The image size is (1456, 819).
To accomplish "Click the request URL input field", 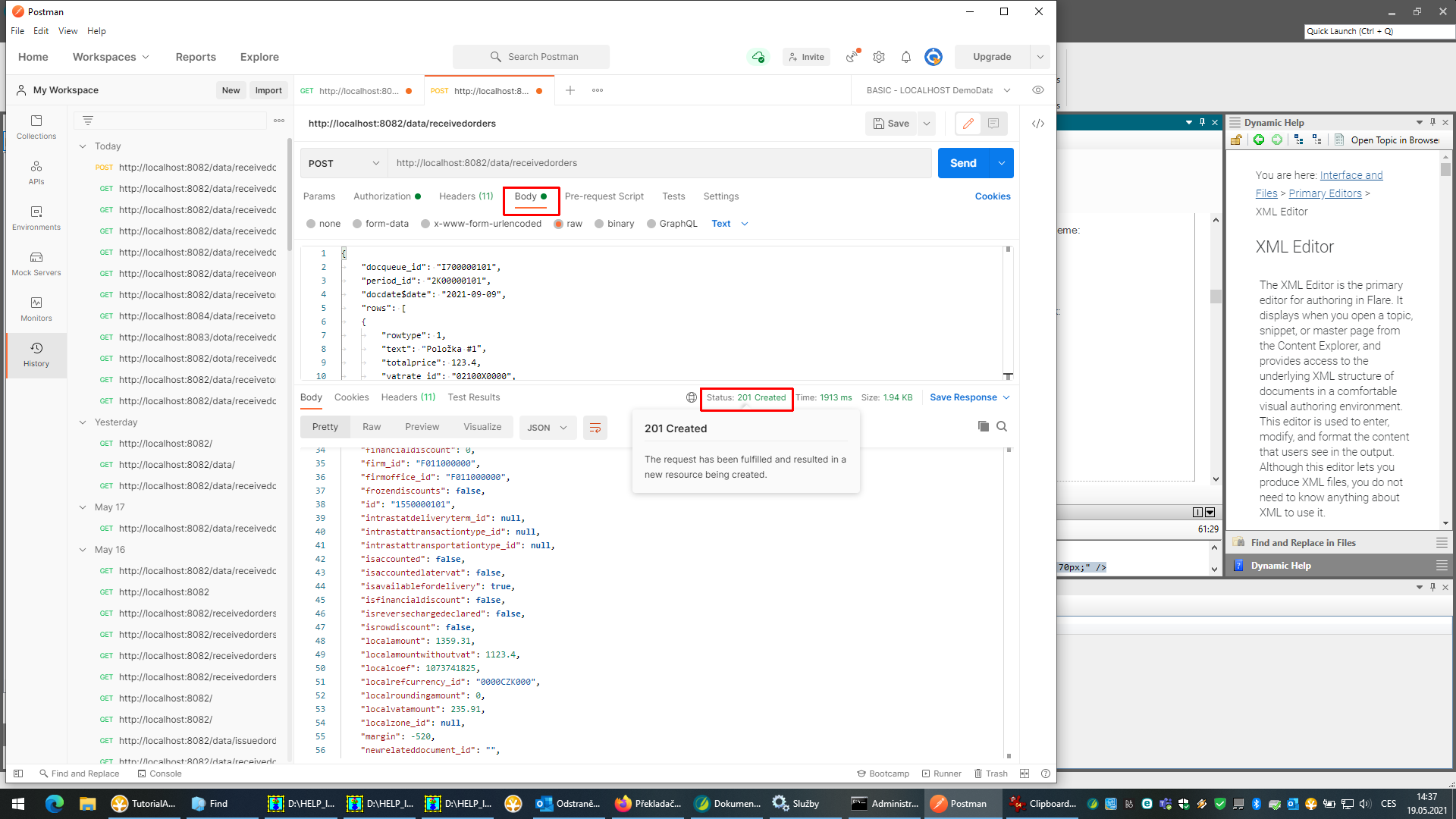I will (x=658, y=163).
